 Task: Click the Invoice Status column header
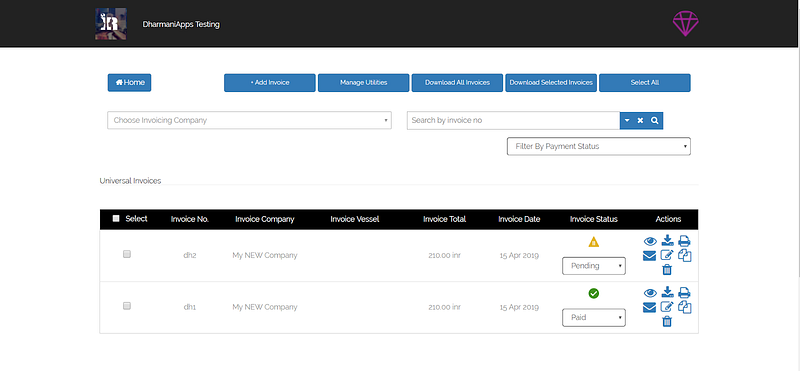(594, 219)
